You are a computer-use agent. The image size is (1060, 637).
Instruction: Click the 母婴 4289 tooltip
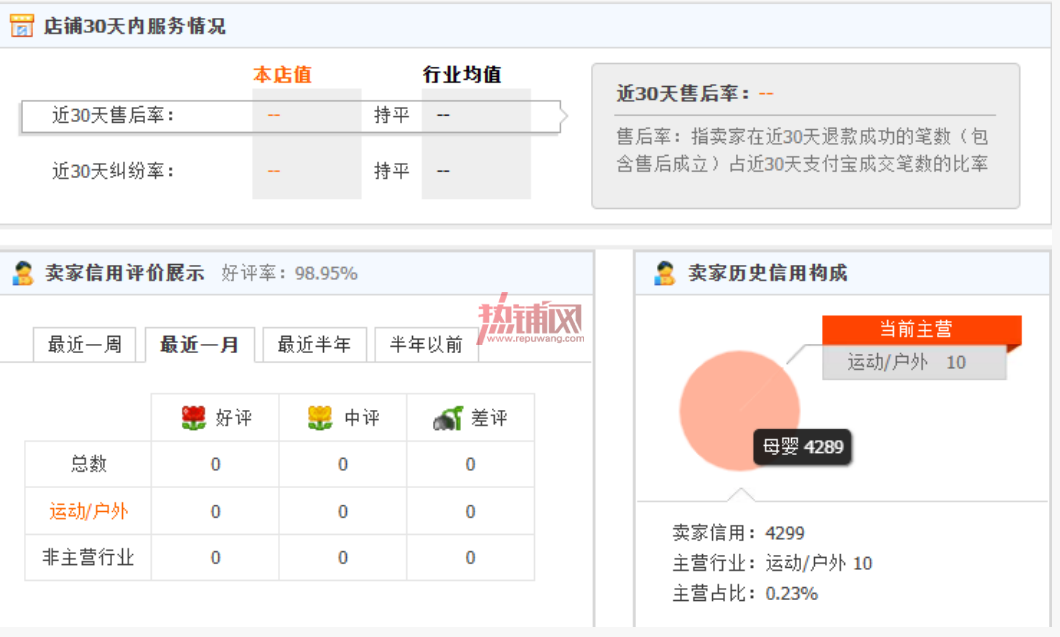click(802, 447)
